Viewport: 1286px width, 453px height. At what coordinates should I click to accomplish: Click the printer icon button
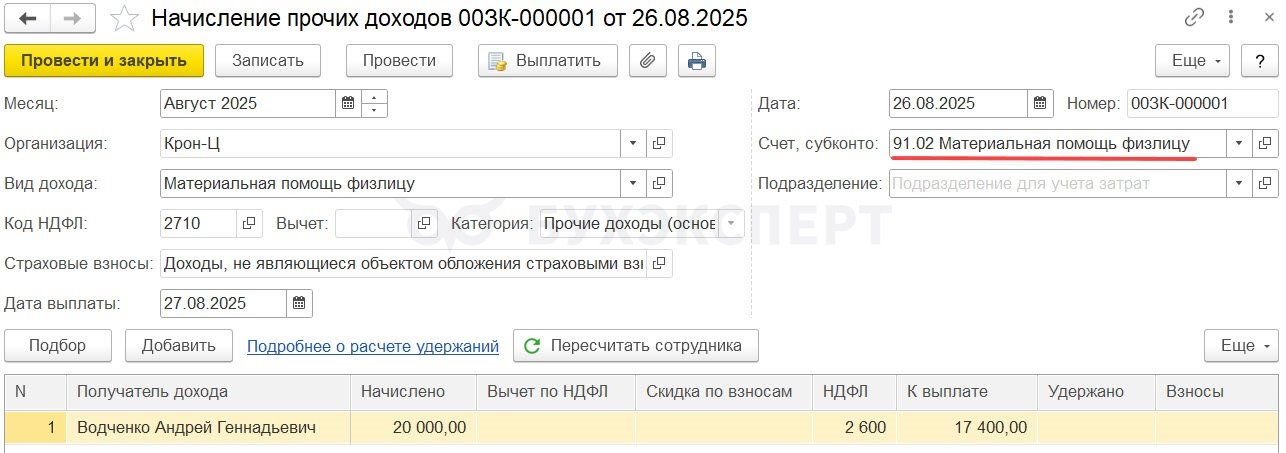[x=697, y=60]
